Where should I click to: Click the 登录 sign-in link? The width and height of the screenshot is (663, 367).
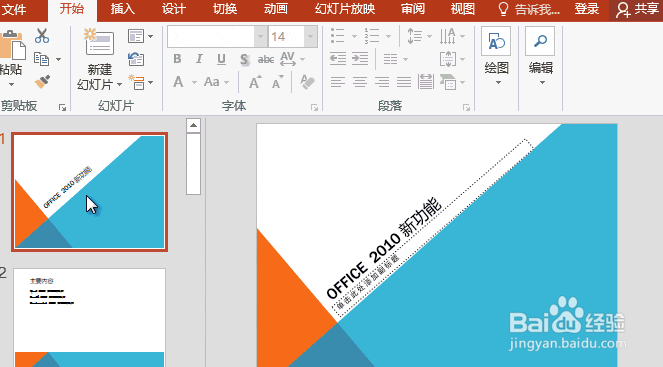point(586,9)
